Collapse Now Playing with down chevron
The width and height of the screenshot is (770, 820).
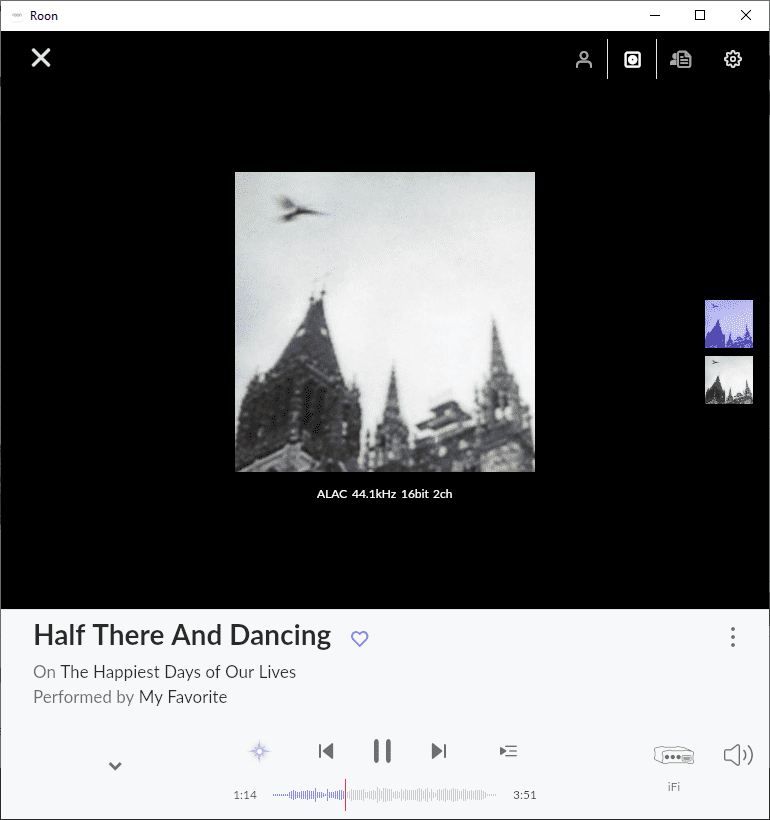[115, 766]
